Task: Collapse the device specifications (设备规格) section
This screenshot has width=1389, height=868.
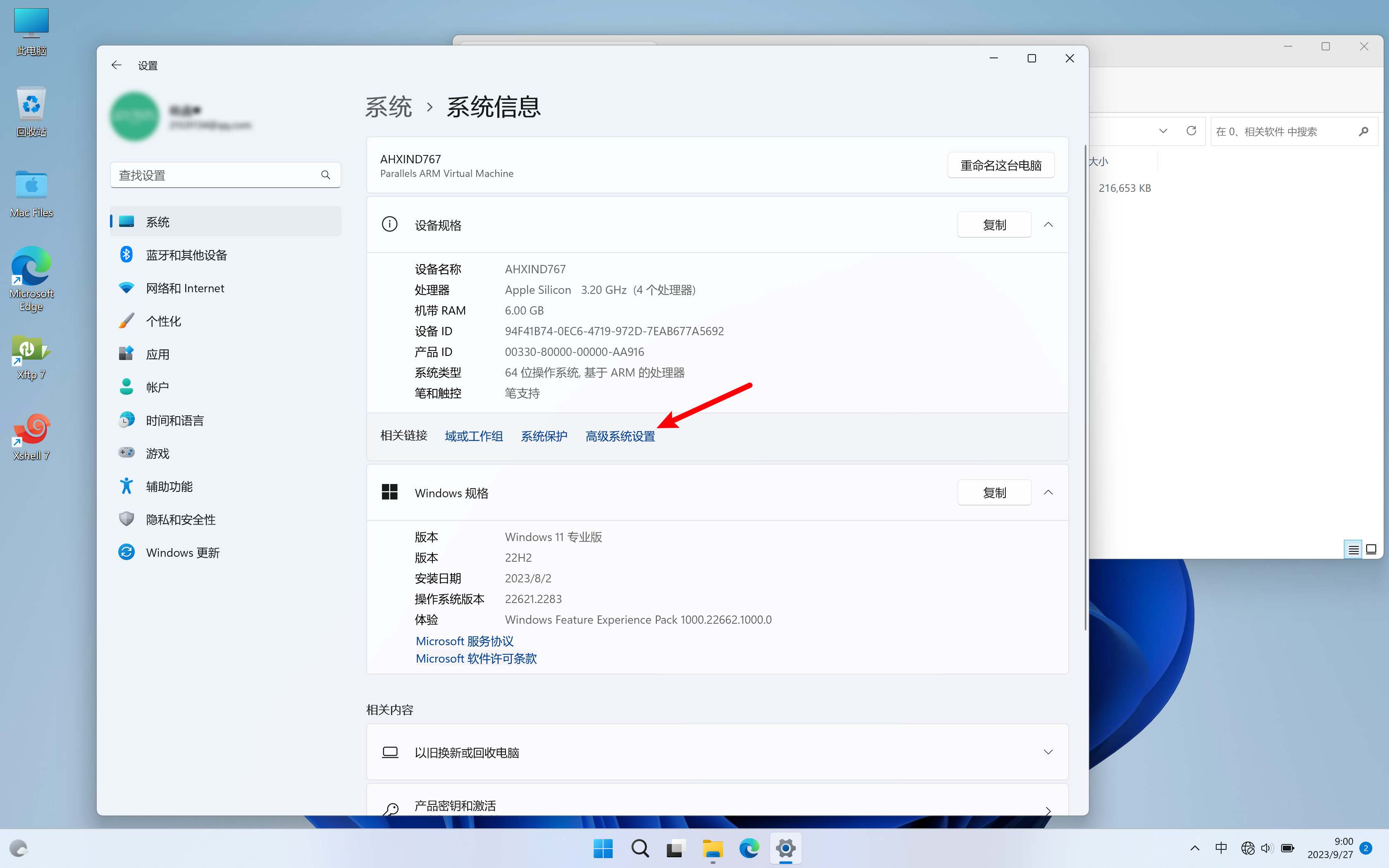Action: pos(1048,225)
